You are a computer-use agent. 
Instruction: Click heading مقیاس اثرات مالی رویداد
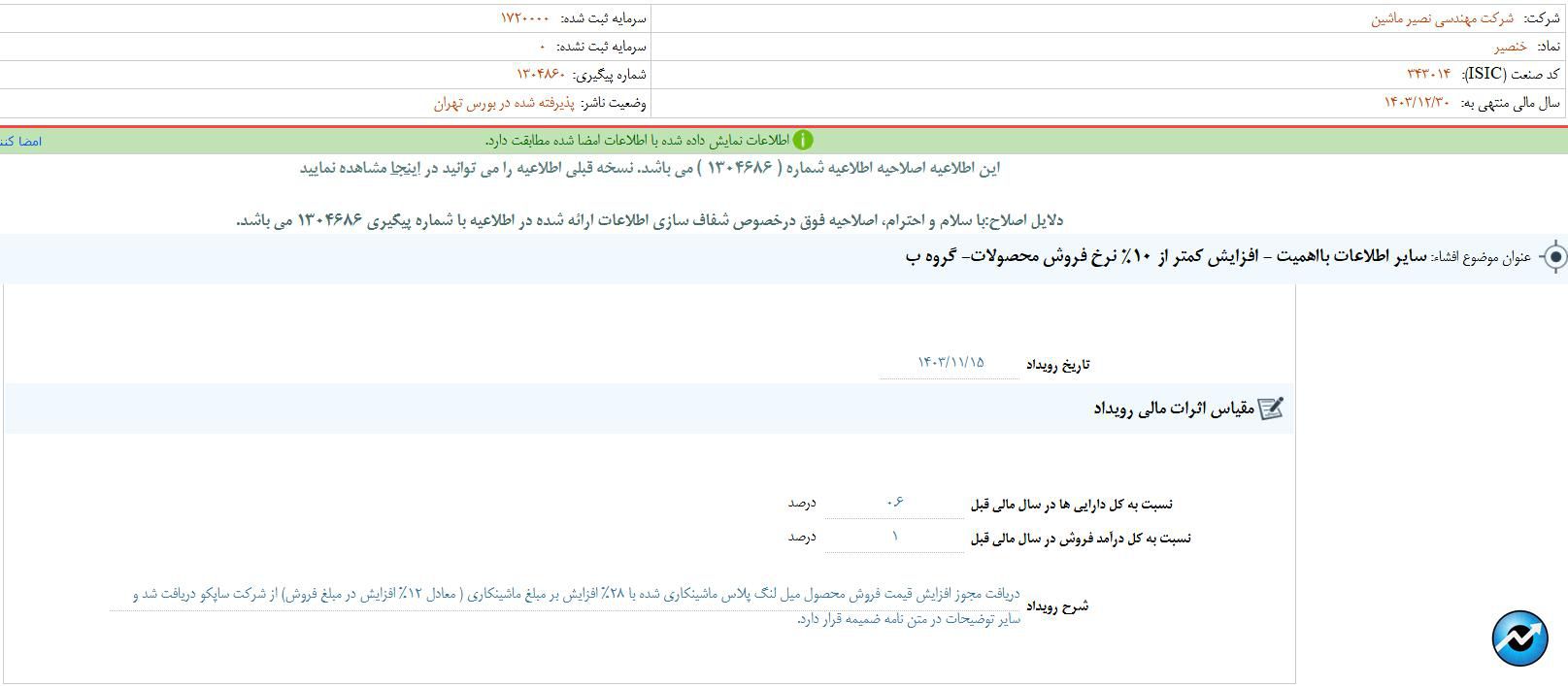(1174, 408)
